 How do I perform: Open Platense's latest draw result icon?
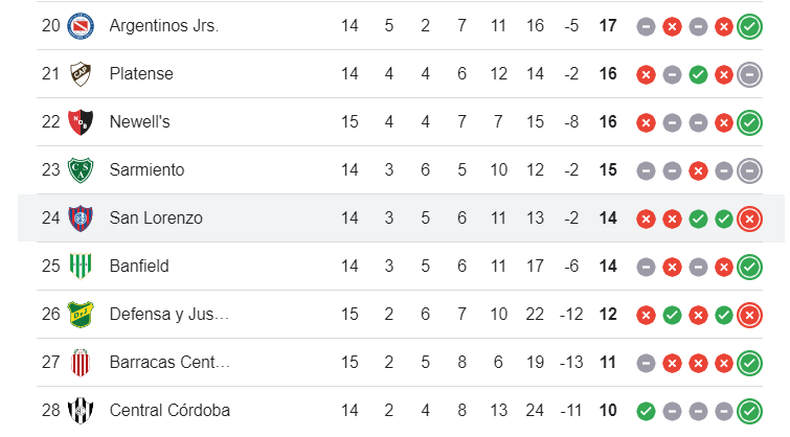pyautogui.click(x=750, y=75)
